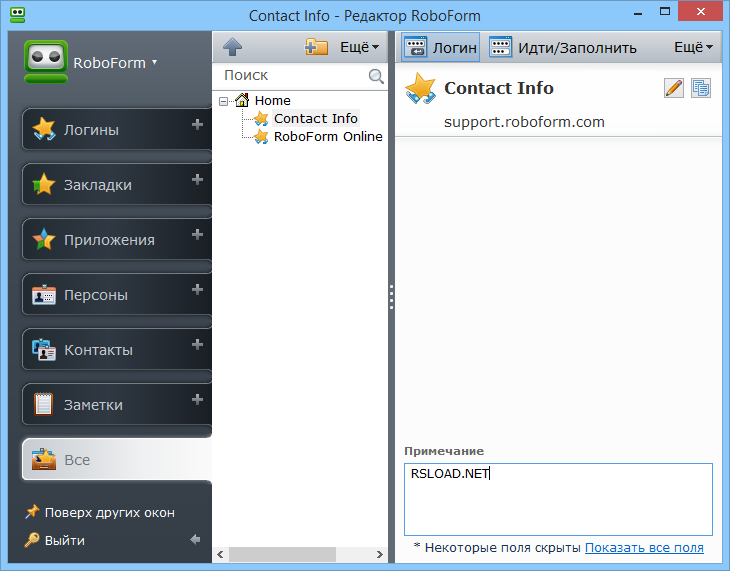Add a new bookmark with Закладки plus
This screenshot has width=730, height=571.
[x=197, y=179]
